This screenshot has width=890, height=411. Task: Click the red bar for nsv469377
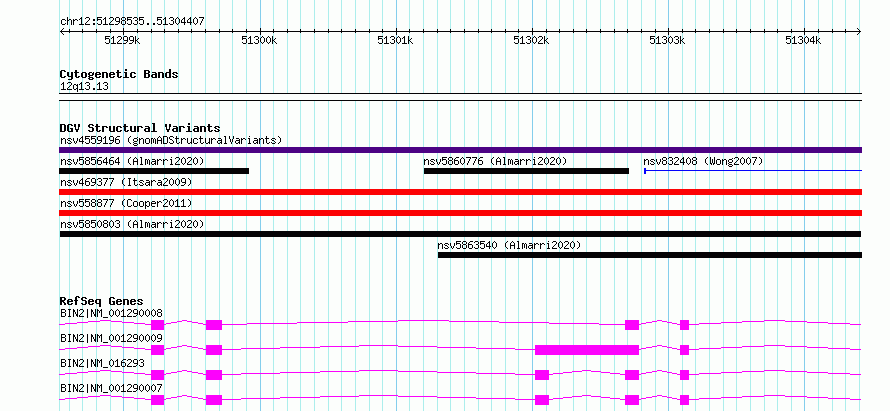(460, 192)
